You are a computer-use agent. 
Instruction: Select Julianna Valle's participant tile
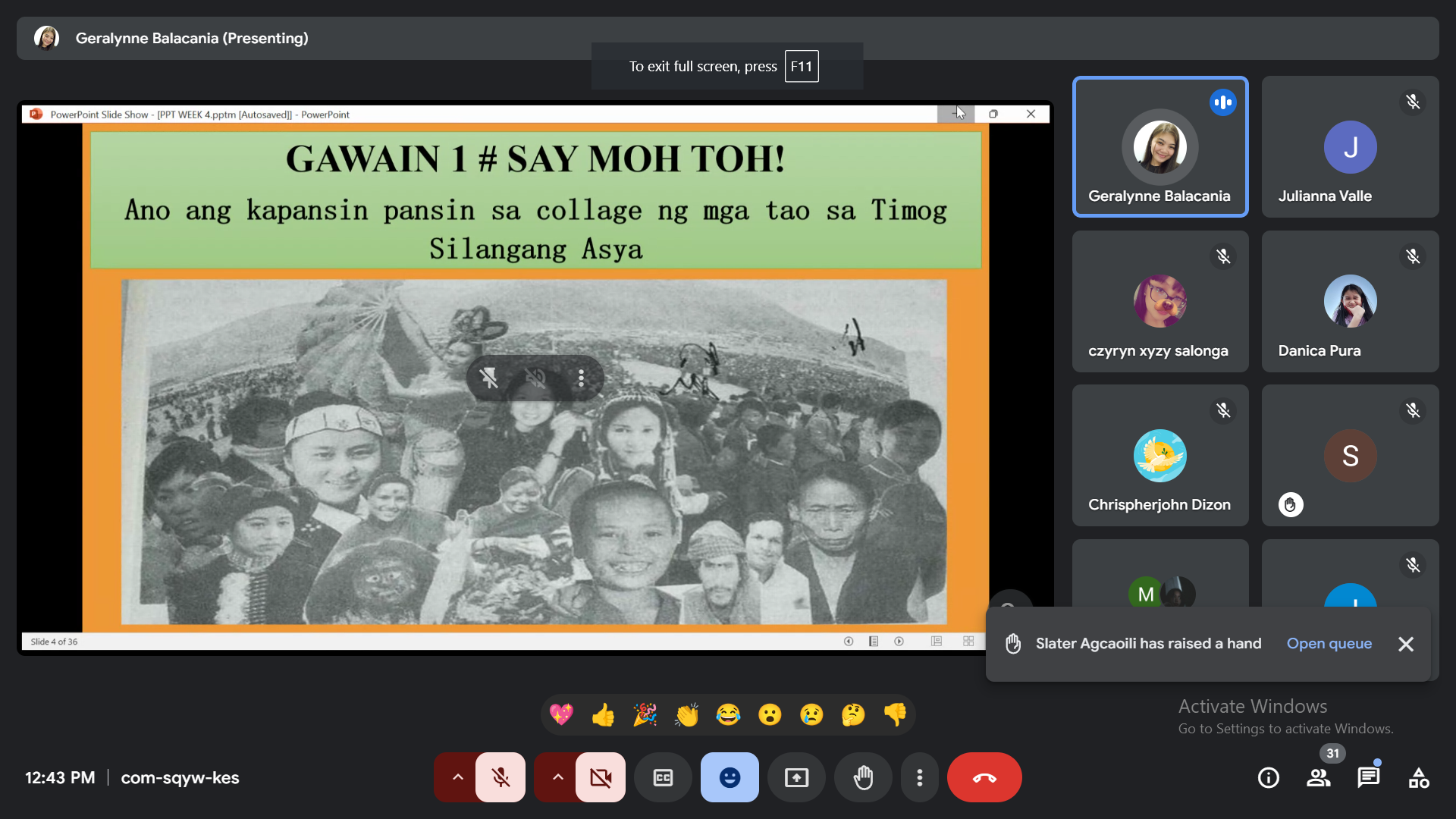click(1350, 146)
